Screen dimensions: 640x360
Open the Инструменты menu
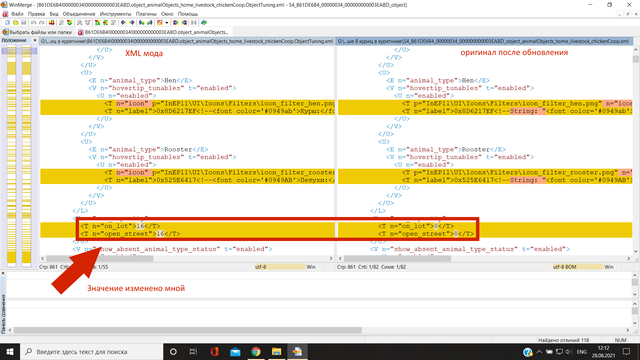coord(116,14)
